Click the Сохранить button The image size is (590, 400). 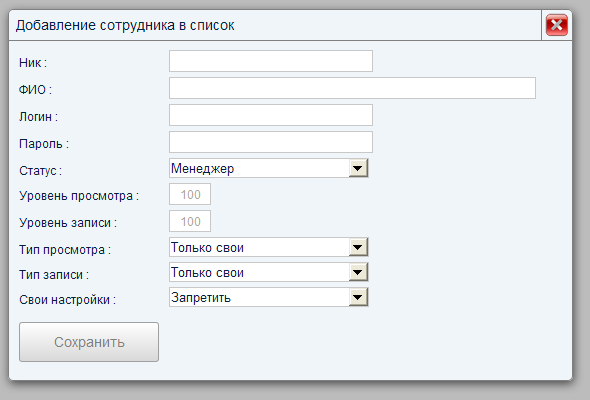point(89,342)
